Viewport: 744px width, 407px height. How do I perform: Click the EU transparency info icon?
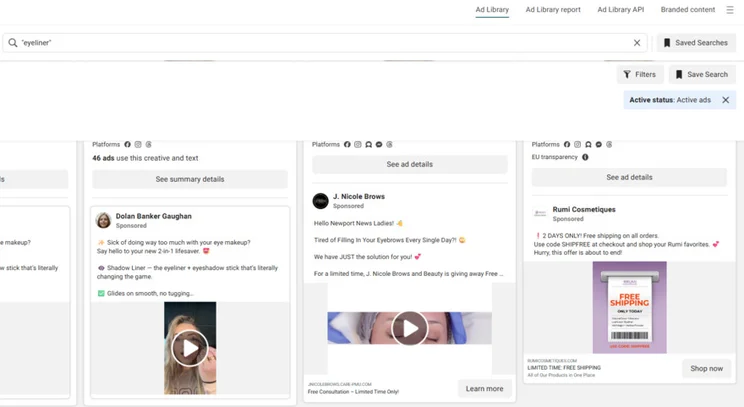coord(585,157)
